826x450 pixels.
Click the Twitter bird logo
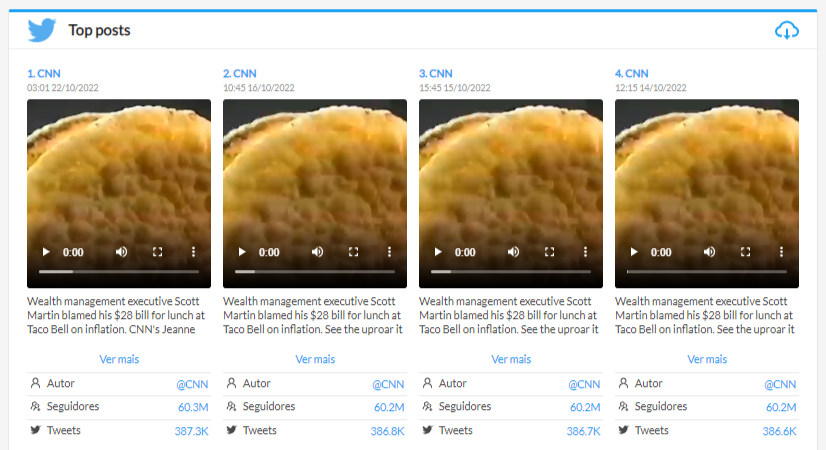42,30
